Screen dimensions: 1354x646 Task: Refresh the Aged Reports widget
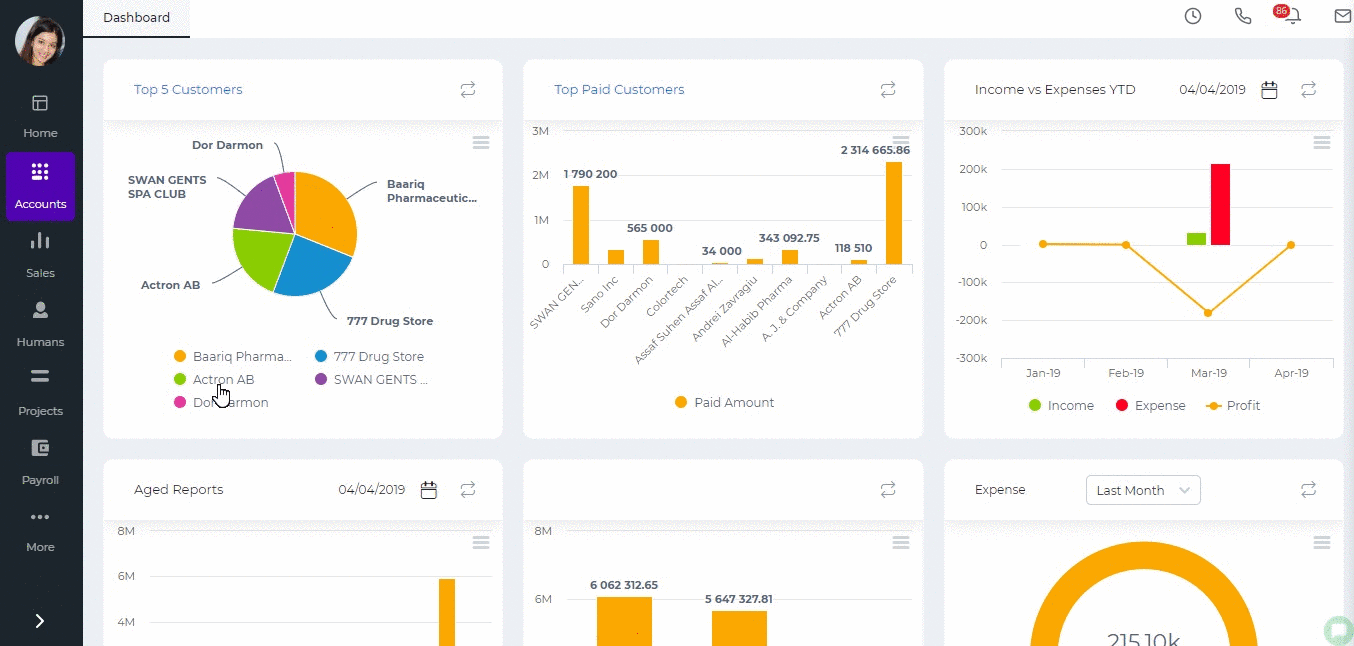(x=468, y=490)
